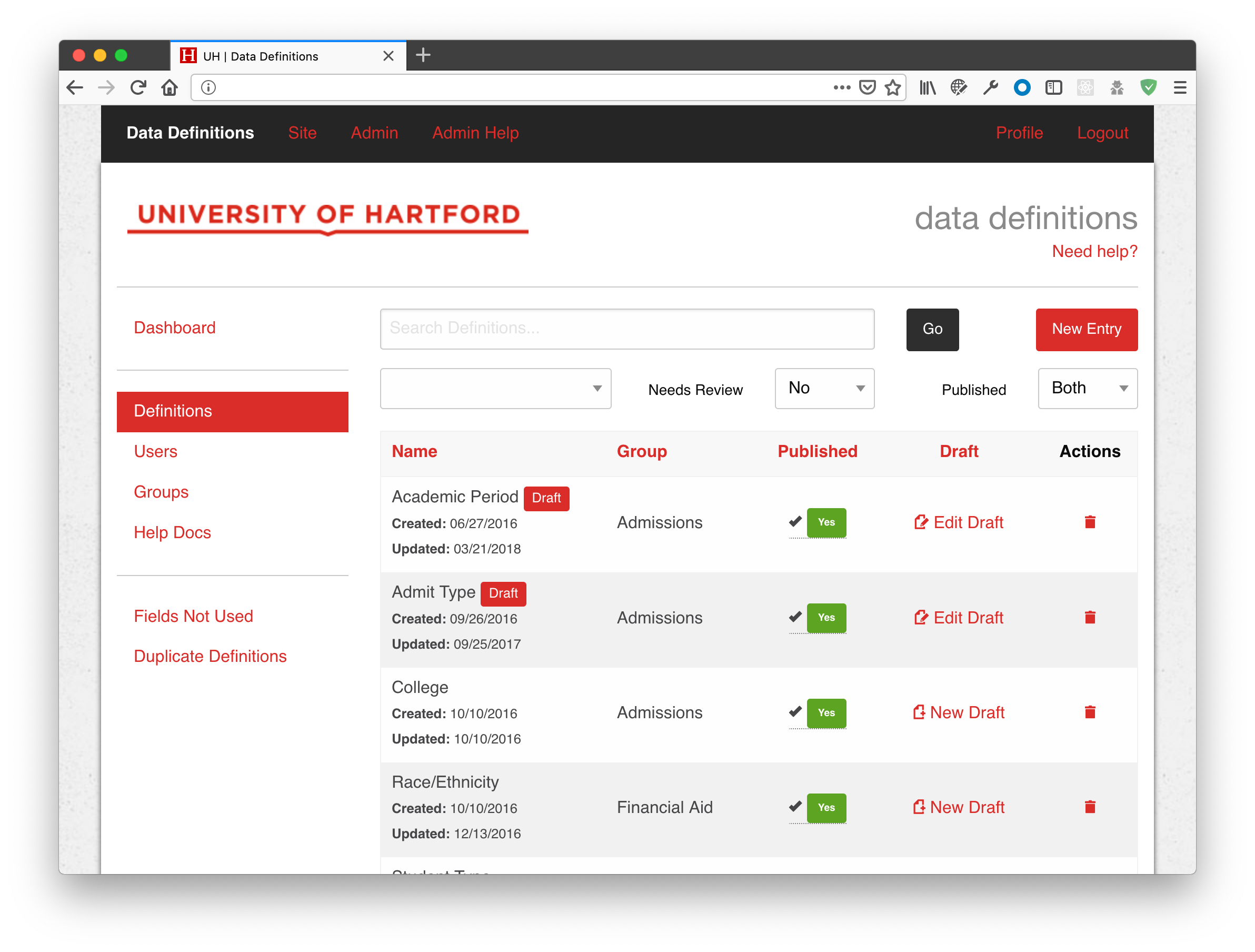Open Groups from the sidebar
1255x952 pixels.
point(161,492)
